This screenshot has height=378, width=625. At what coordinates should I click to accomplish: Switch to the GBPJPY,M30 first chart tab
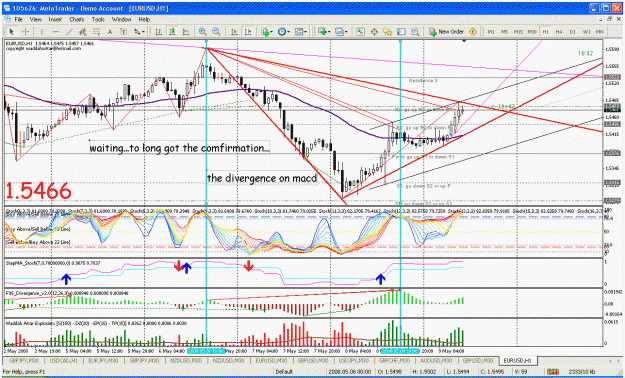(24, 361)
